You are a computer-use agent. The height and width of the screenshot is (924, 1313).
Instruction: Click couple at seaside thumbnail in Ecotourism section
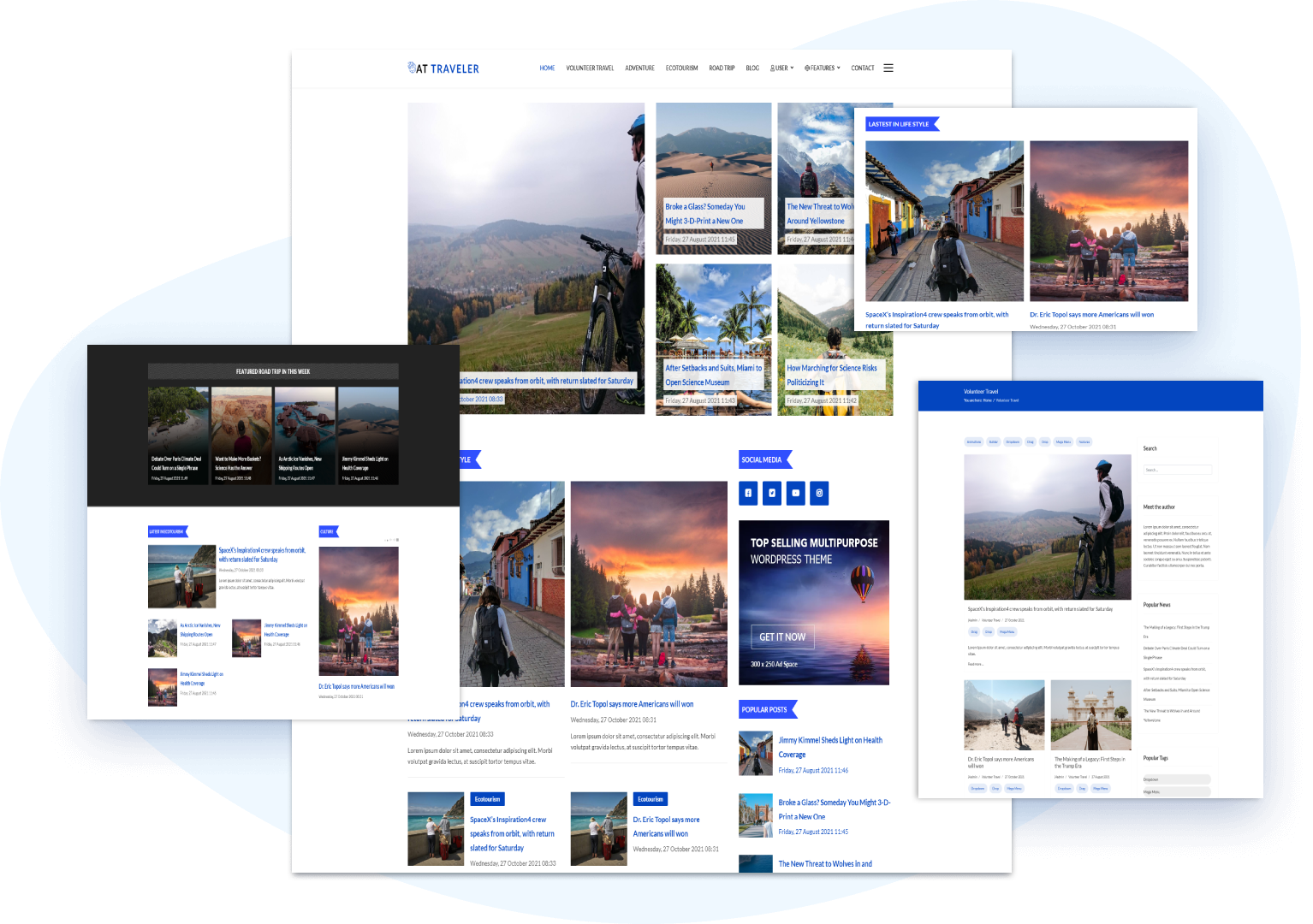(x=181, y=577)
